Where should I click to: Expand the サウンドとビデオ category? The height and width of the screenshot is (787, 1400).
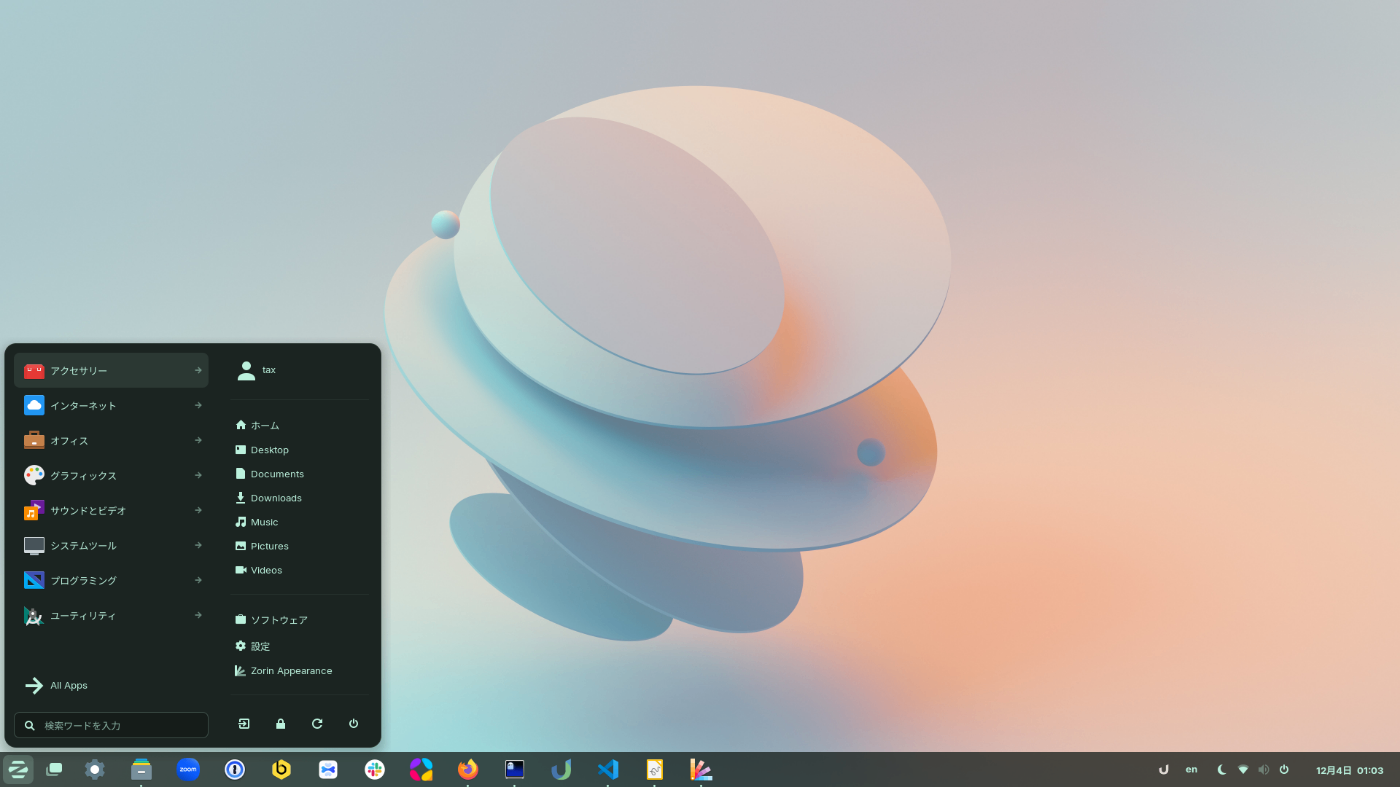pyautogui.click(x=111, y=510)
